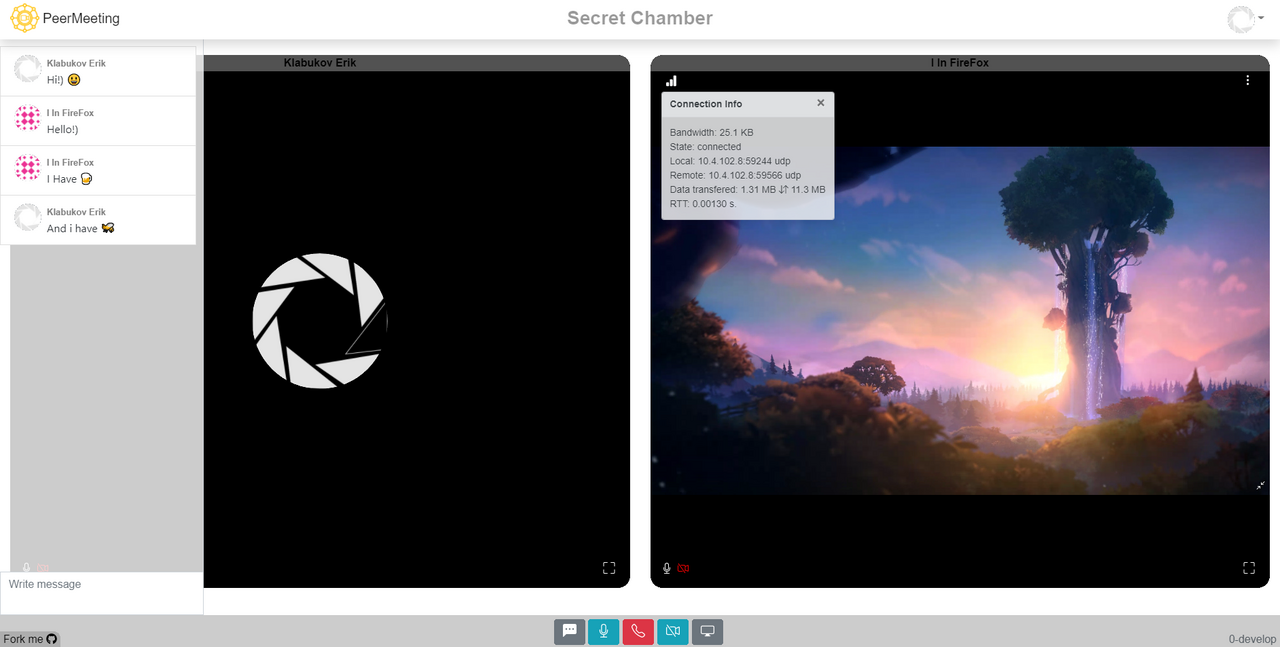Click the 'And i have' chat message
The image size is (1280, 647).
80,228
